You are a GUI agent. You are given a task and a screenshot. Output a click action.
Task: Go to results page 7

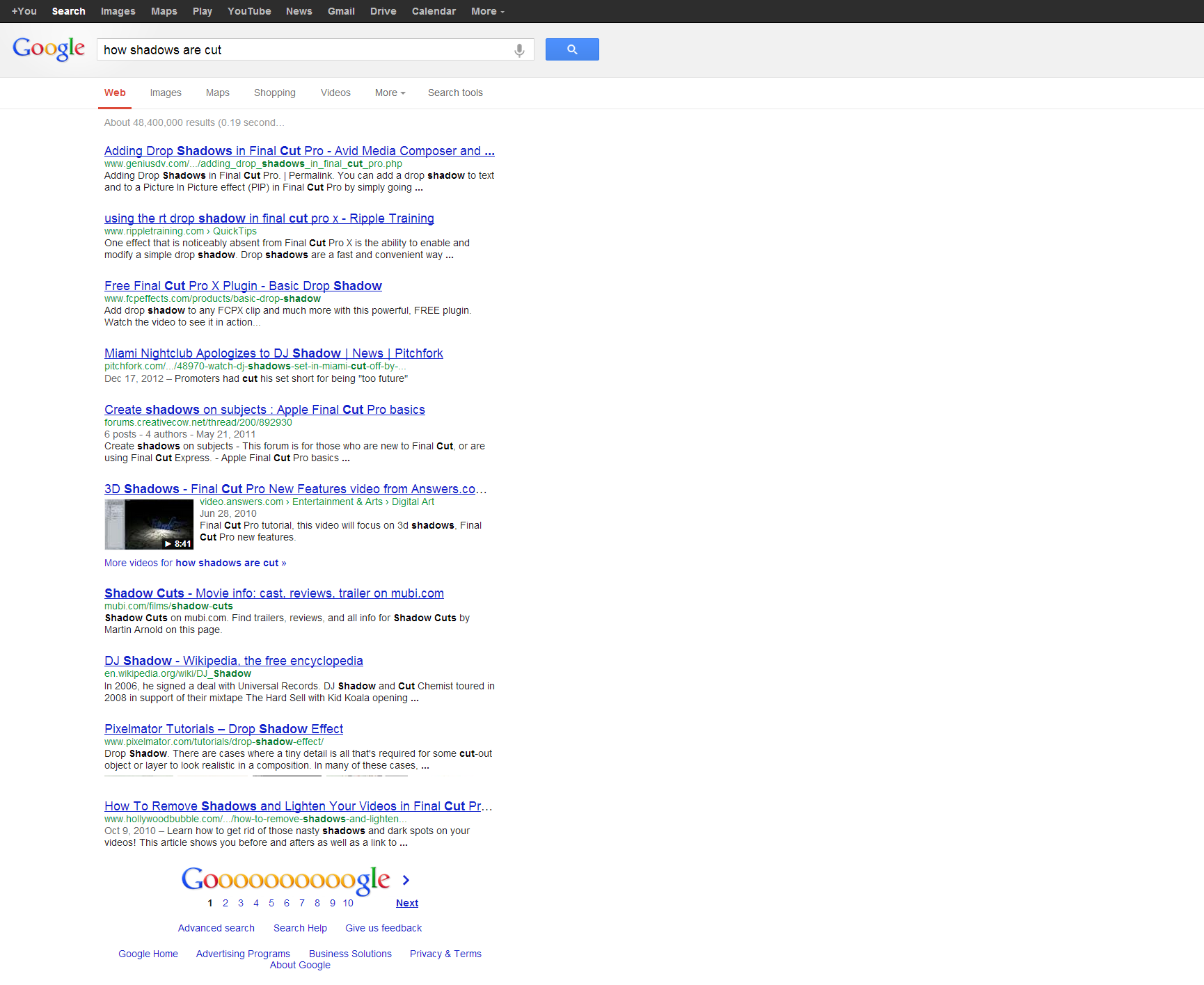302,903
